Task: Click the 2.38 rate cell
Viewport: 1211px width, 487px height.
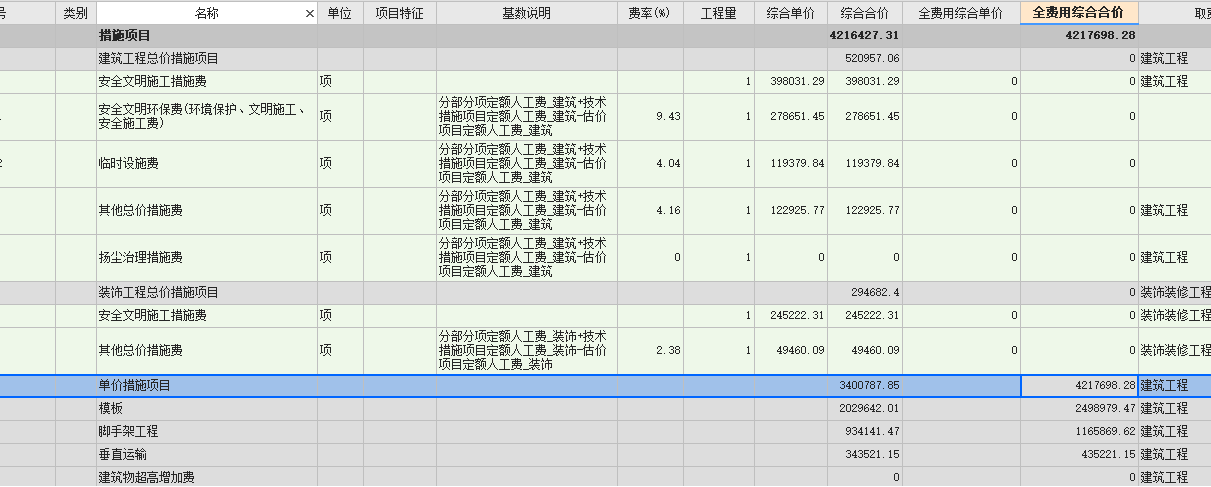Action: [649, 351]
